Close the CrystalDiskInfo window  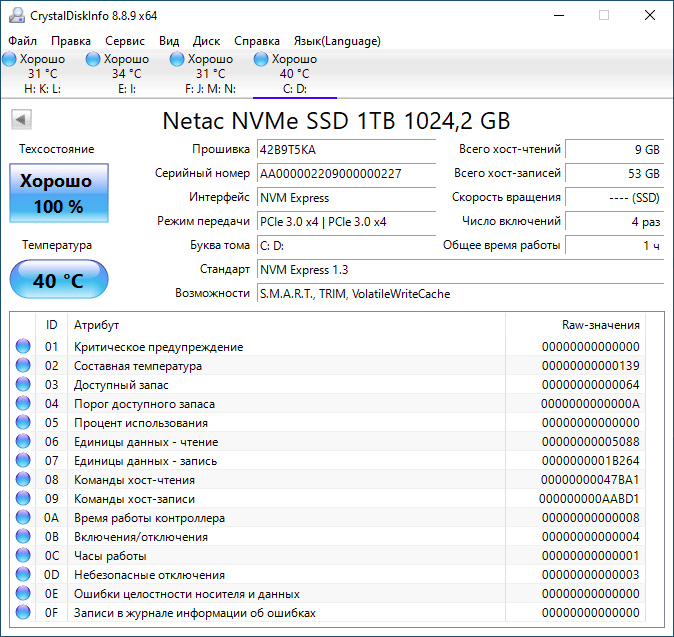point(650,15)
